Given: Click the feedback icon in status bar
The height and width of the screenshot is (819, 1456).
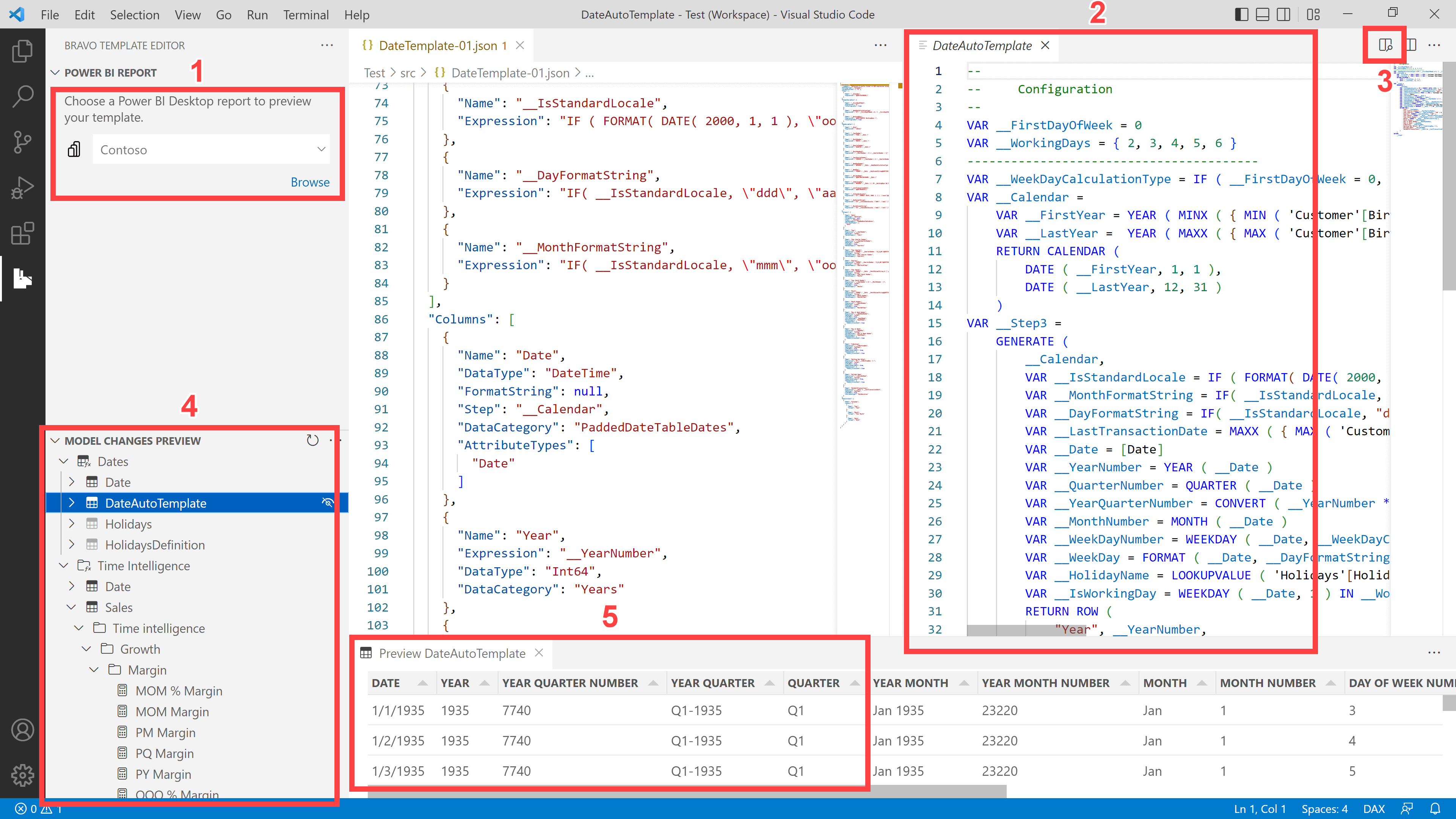Looking at the screenshot, I should click(1407, 809).
